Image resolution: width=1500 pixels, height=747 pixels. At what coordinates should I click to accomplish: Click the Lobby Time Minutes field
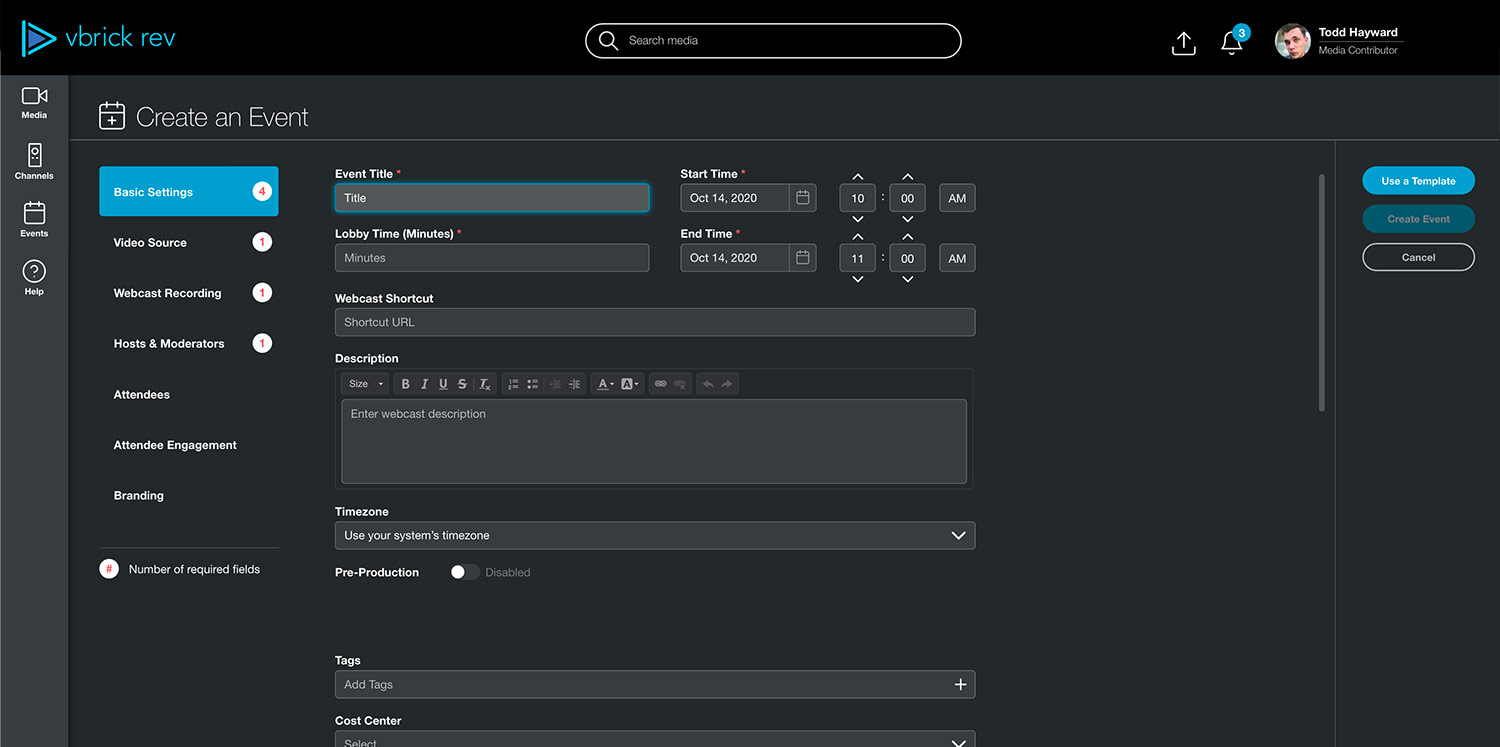[492, 258]
